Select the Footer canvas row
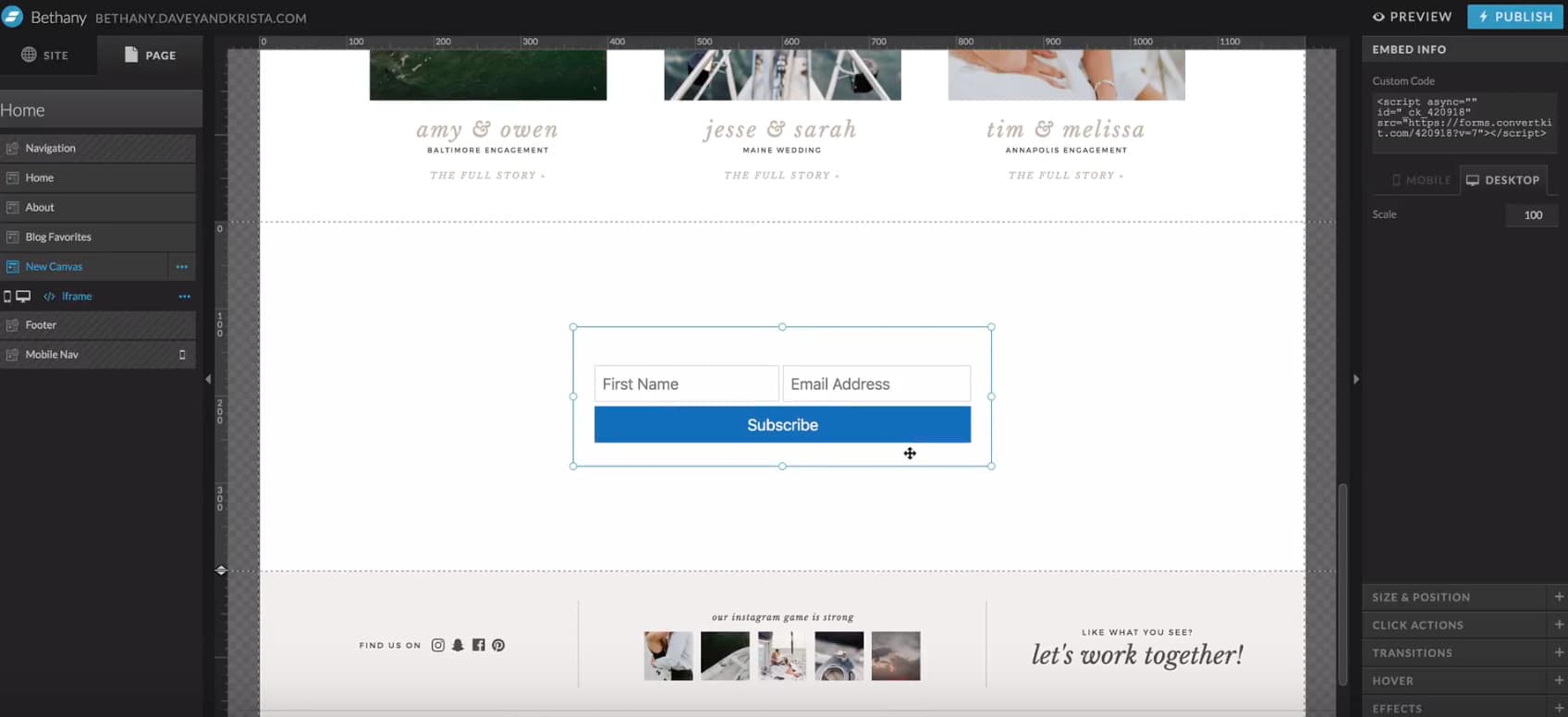This screenshot has width=1568, height=717. (98, 325)
